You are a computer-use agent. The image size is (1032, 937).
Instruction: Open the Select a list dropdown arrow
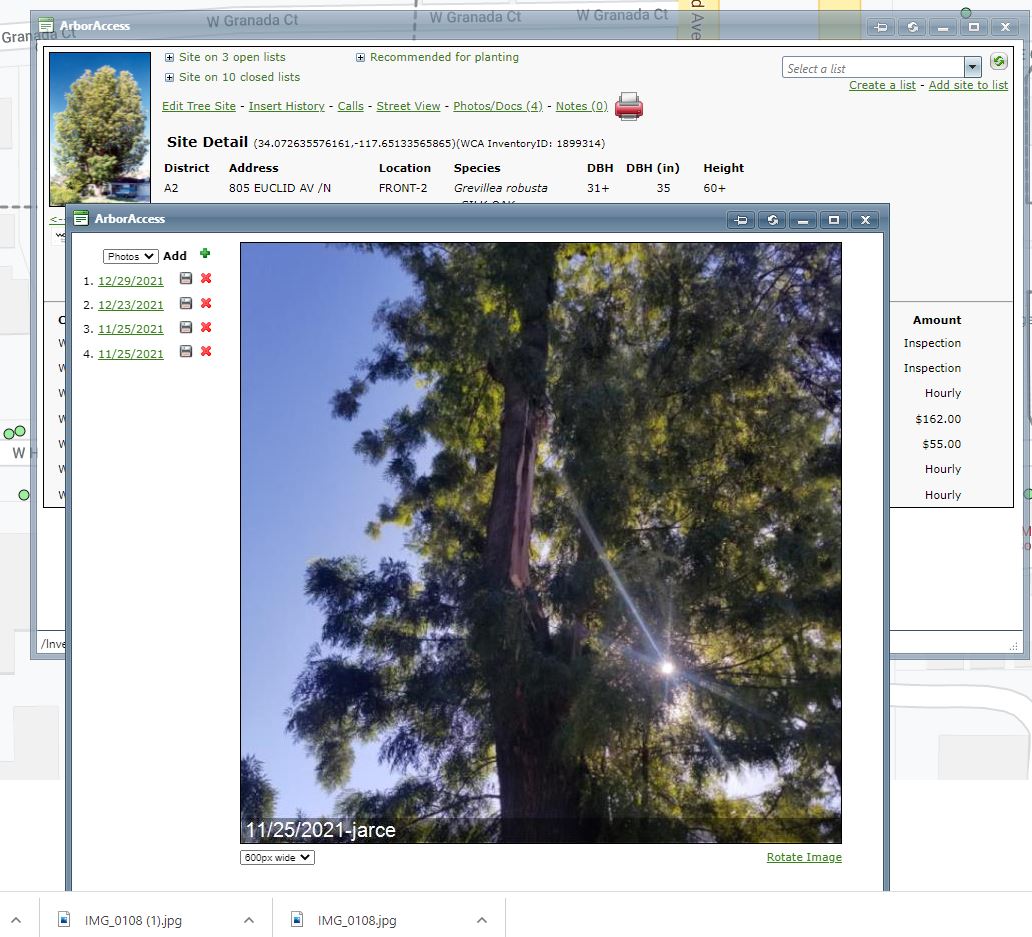[x=973, y=66]
